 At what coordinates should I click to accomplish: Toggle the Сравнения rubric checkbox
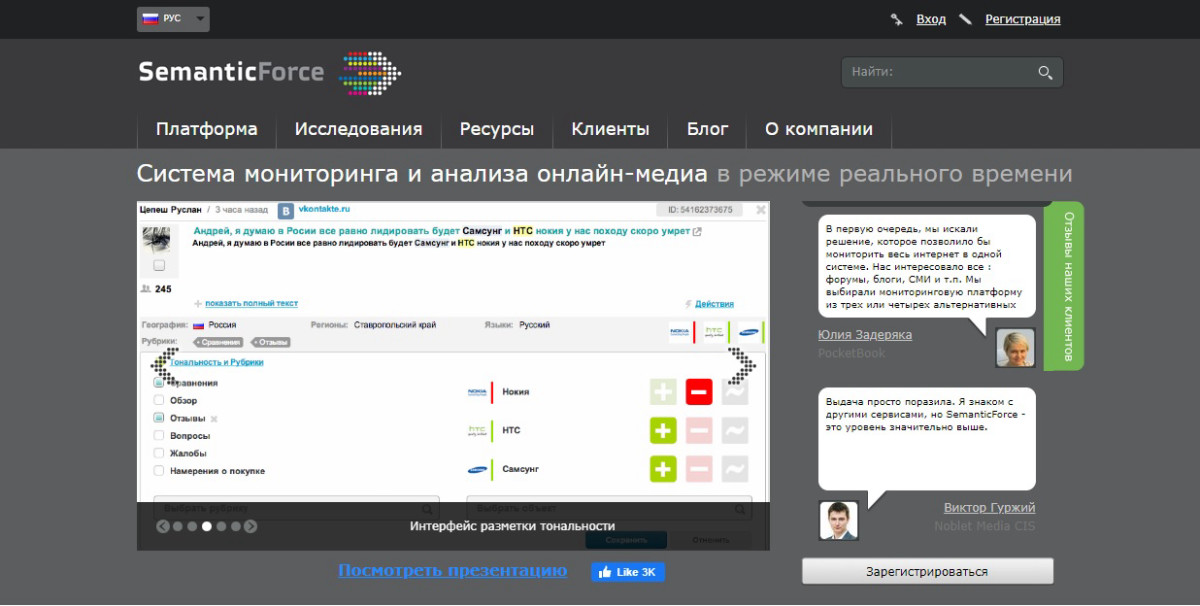(x=159, y=383)
